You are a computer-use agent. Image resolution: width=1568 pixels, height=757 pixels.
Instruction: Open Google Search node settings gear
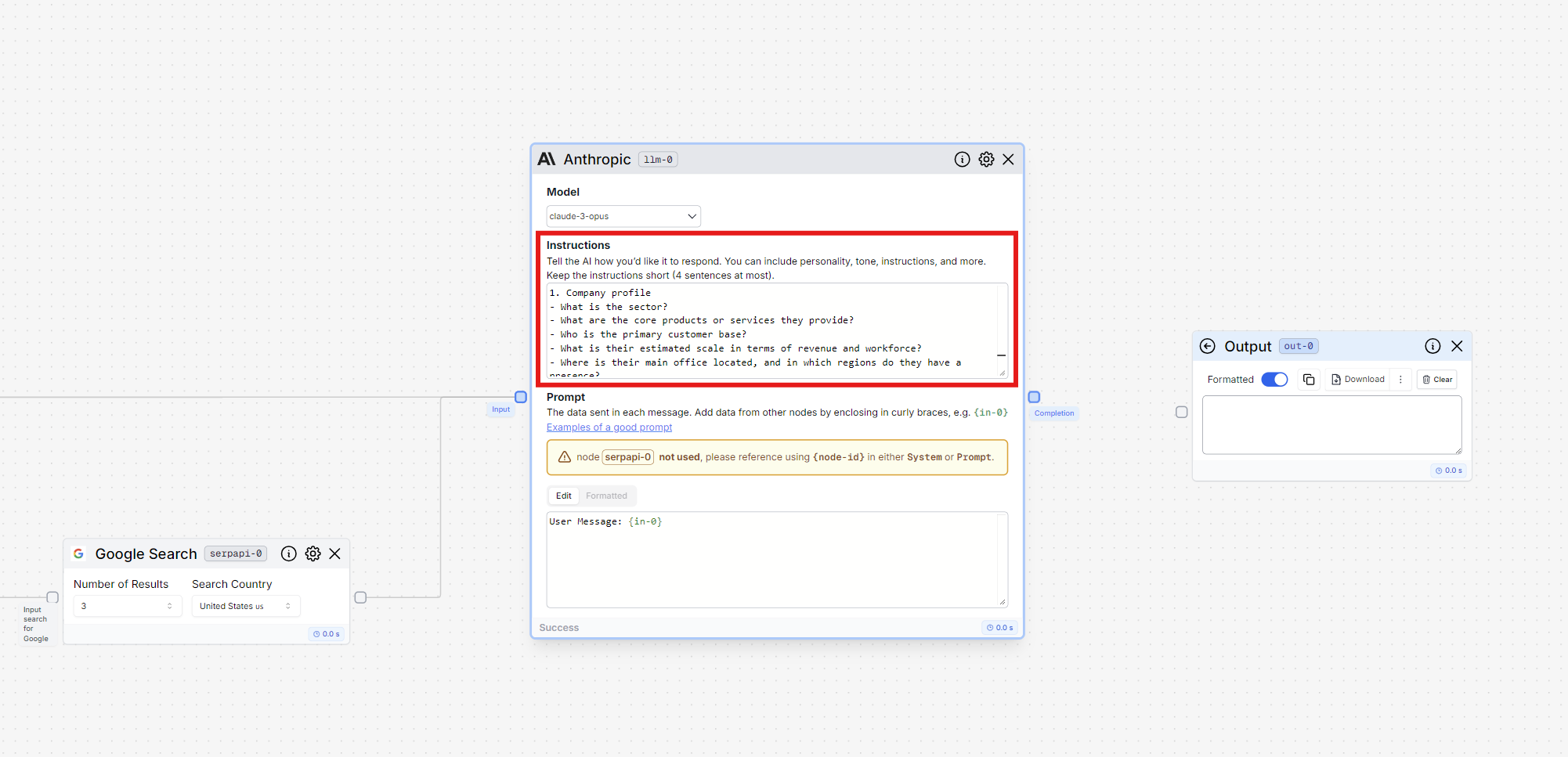[x=313, y=553]
